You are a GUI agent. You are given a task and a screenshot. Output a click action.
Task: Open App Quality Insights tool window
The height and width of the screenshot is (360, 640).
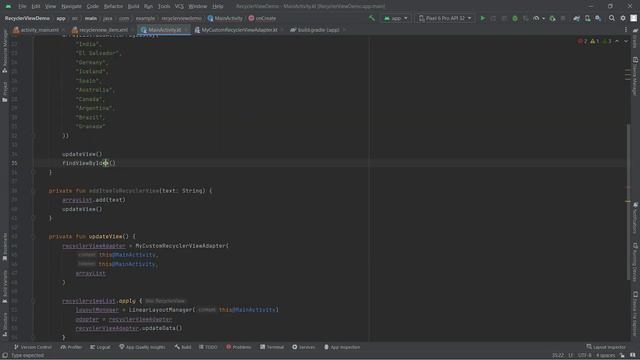pyautogui.click(x=142, y=347)
